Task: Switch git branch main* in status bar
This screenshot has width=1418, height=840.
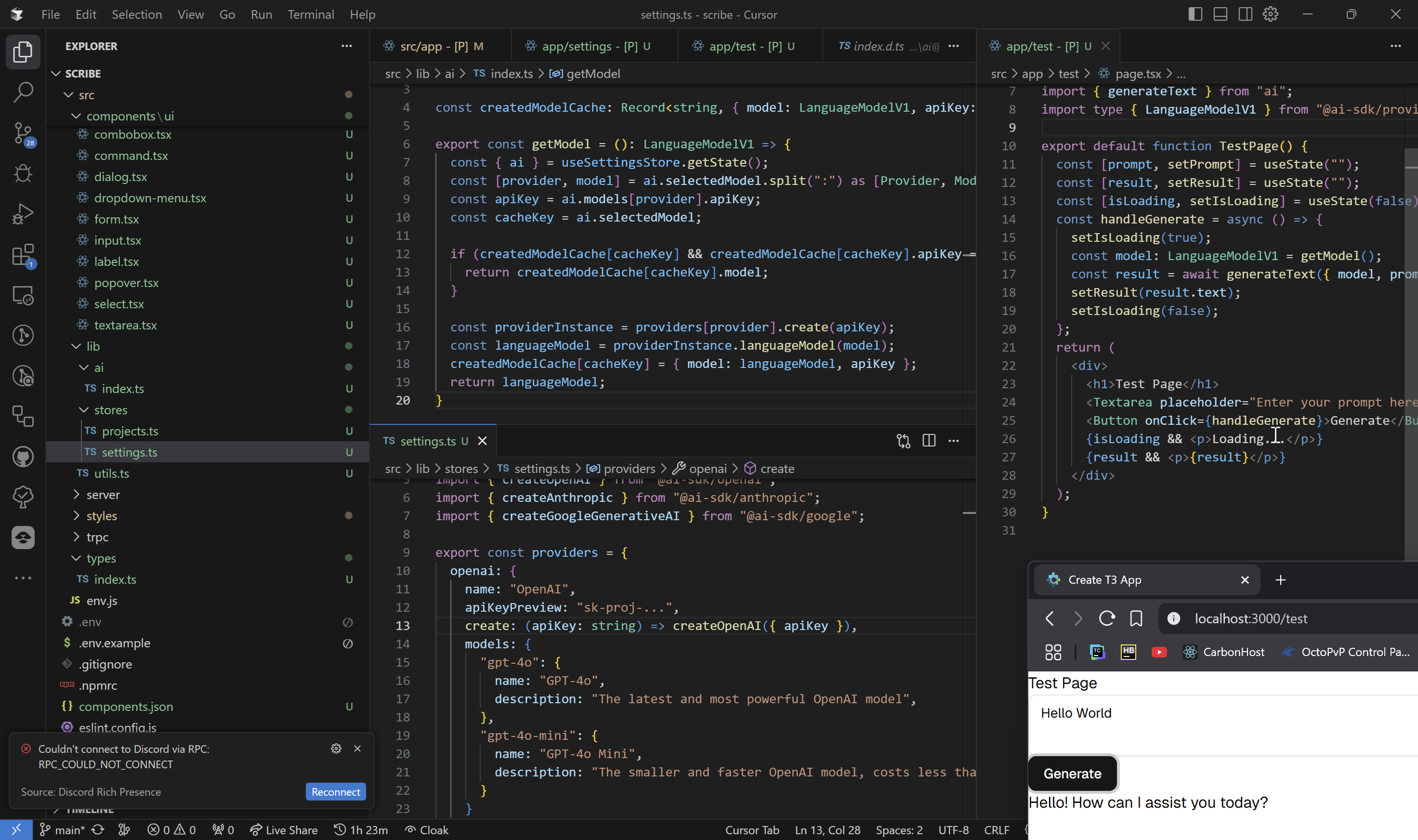Action: pos(62,830)
